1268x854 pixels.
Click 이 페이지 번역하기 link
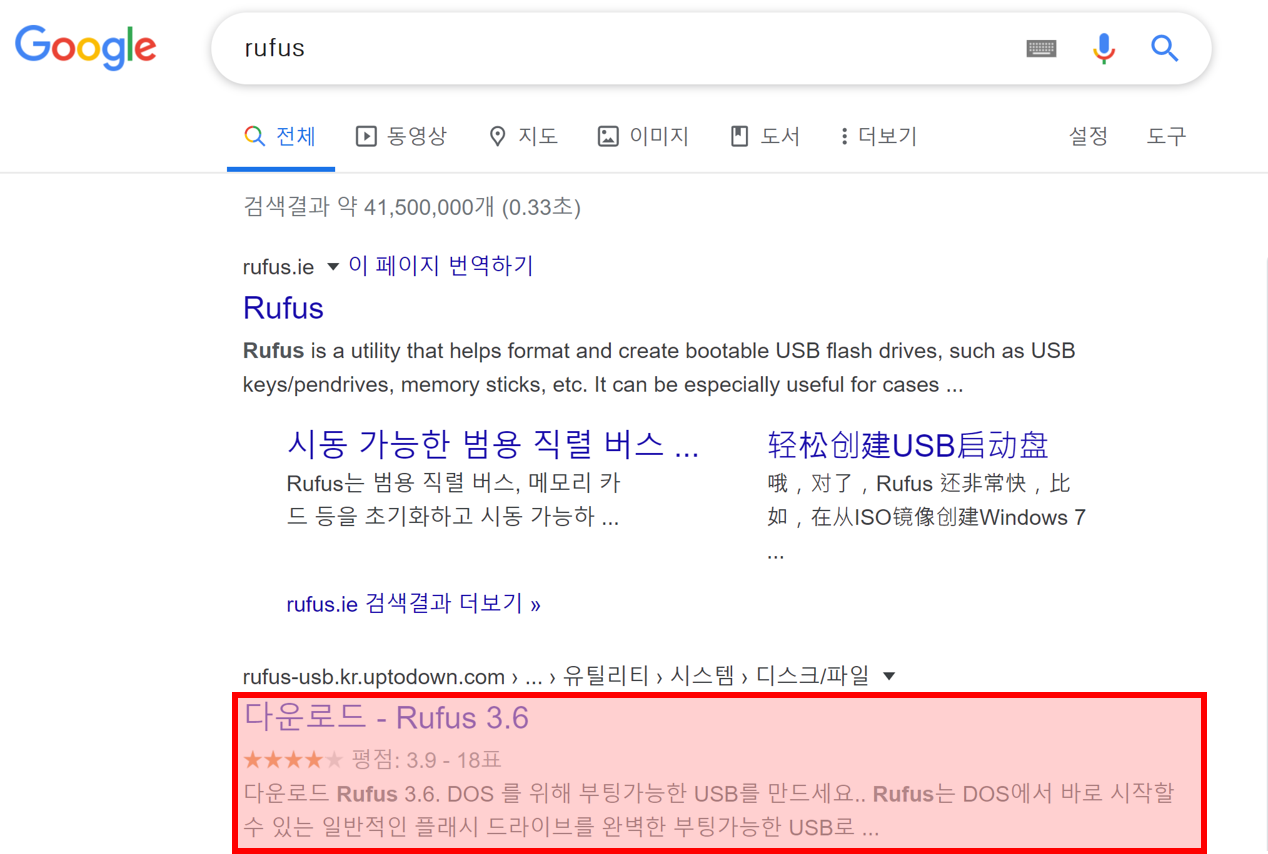pyautogui.click(x=441, y=266)
